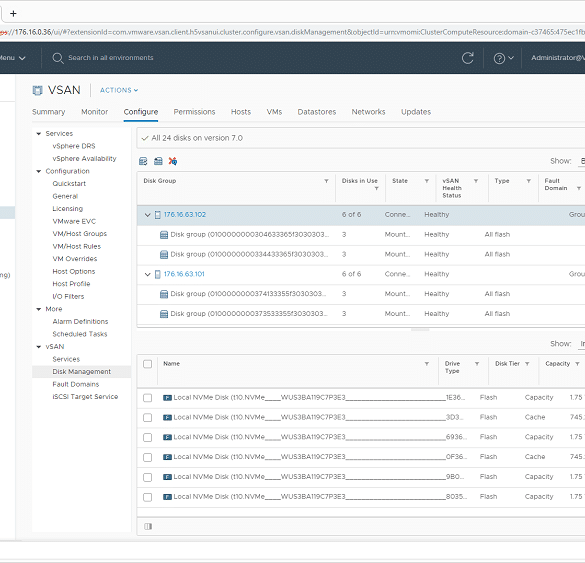Collapse the vSAN tree section
The height and width of the screenshot is (563, 585).
(38, 347)
